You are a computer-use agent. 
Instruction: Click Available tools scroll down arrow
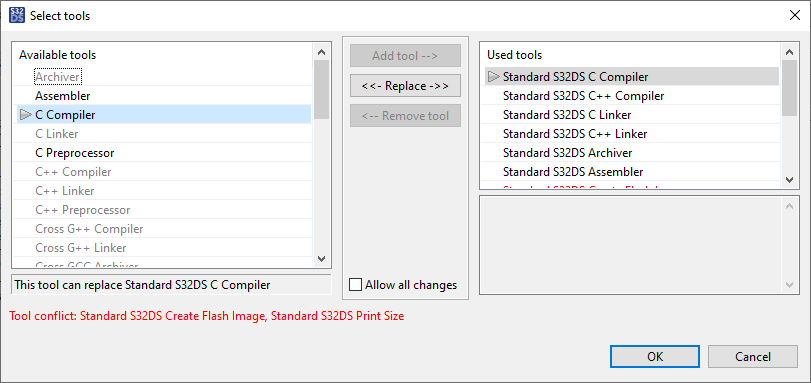pyautogui.click(x=321, y=258)
